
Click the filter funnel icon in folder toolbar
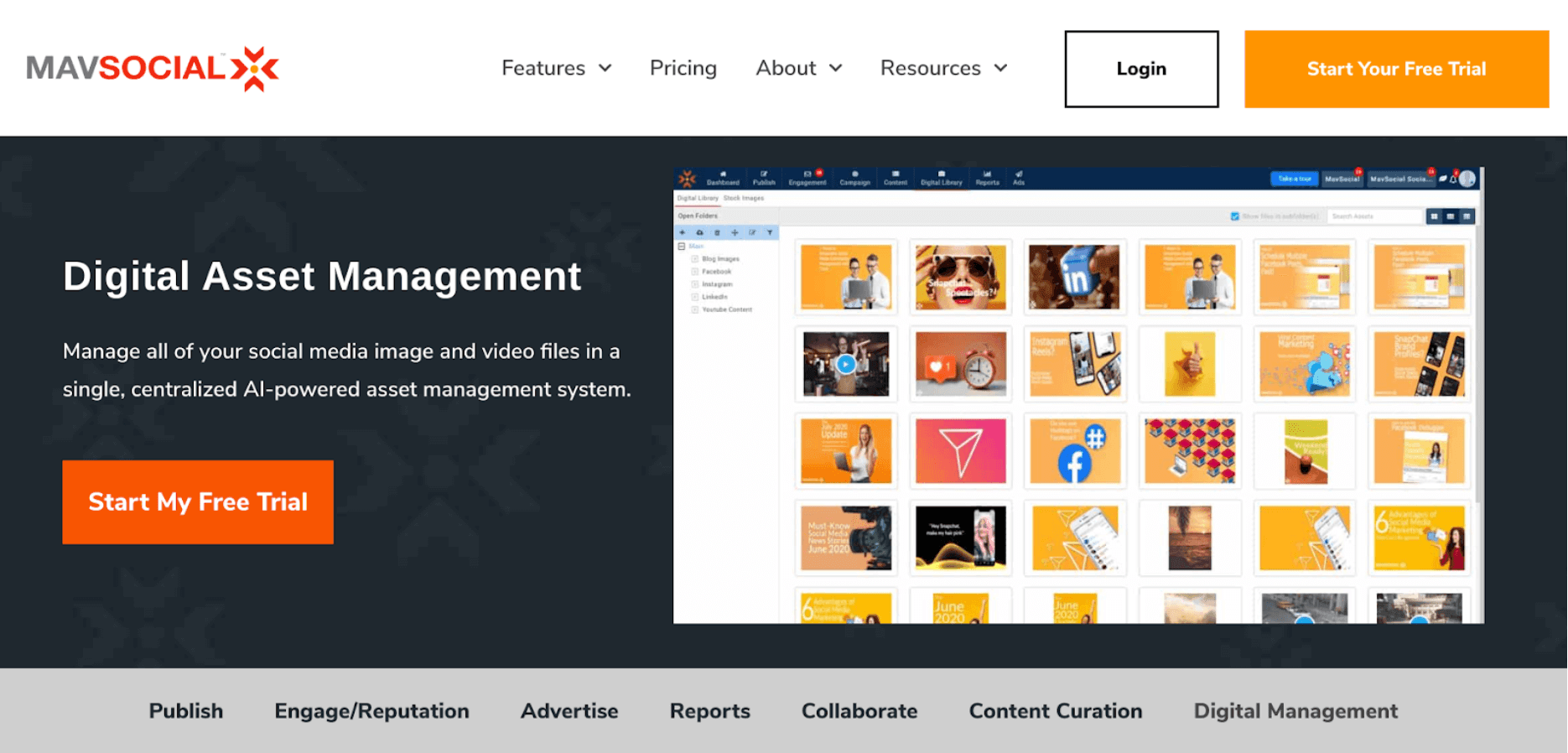tap(770, 232)
